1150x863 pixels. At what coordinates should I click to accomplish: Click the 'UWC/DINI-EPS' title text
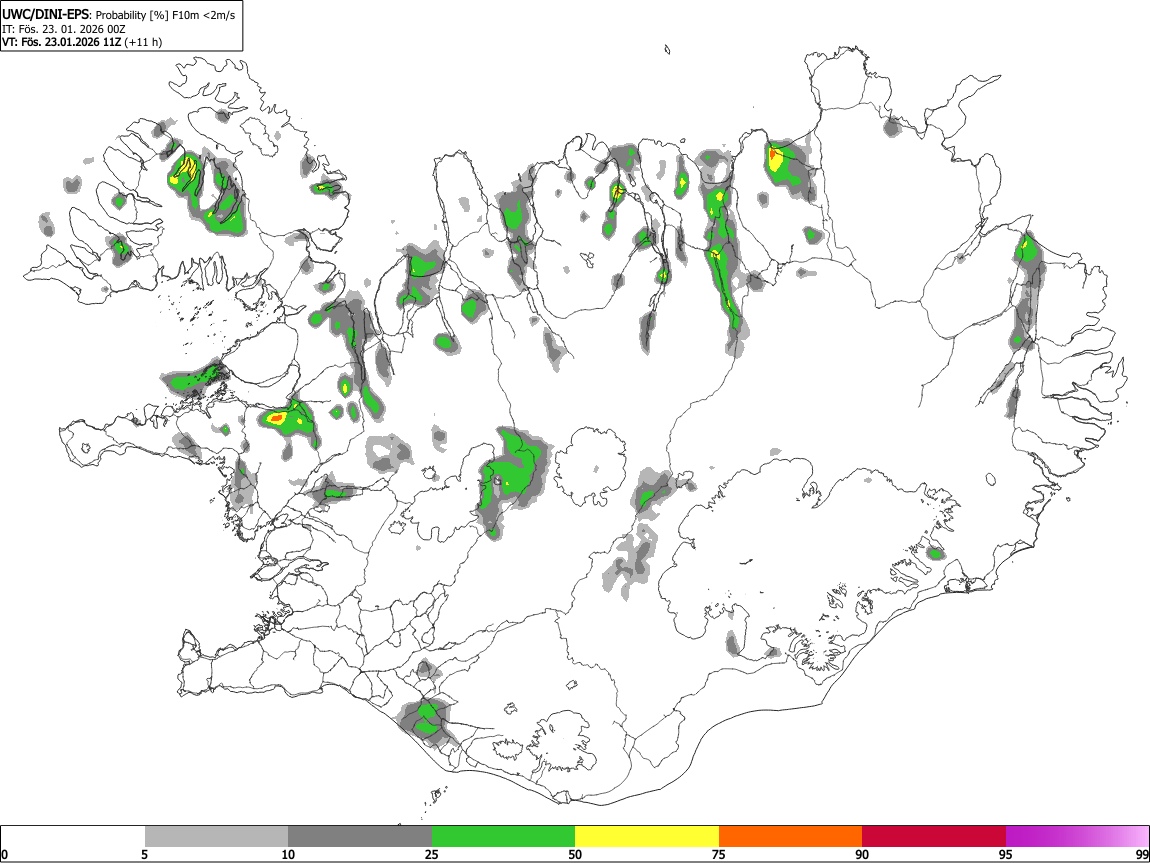point(45,15)
